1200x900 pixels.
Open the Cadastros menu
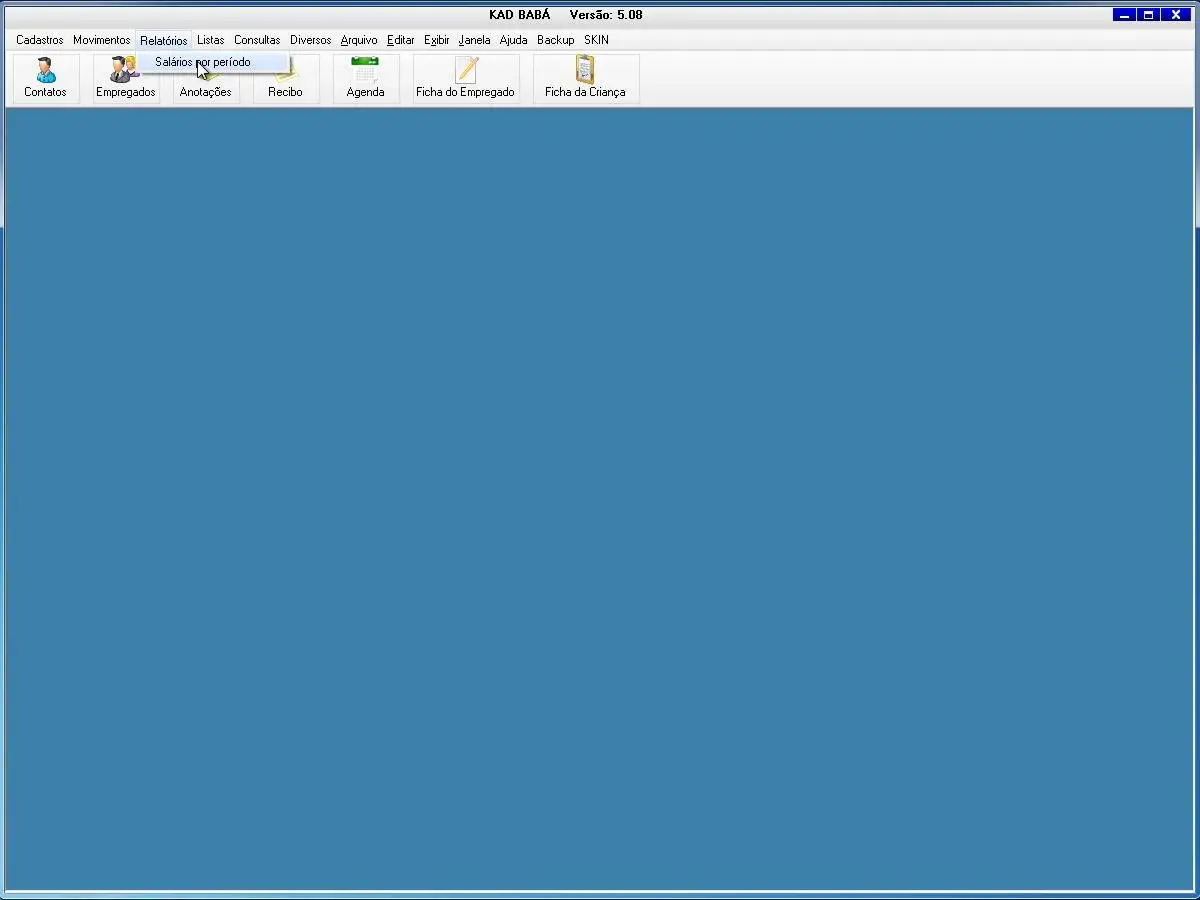[x=39, y=40]
